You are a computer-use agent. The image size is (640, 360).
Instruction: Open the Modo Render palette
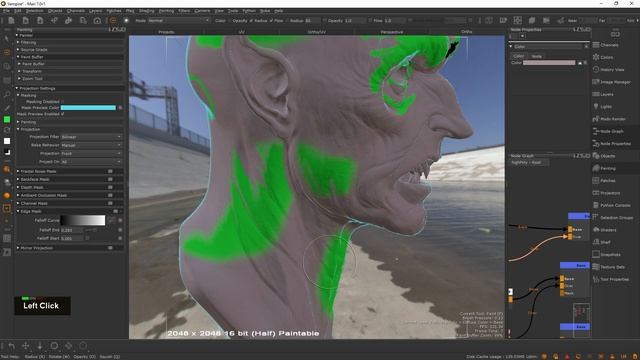(x=609, y=119)
